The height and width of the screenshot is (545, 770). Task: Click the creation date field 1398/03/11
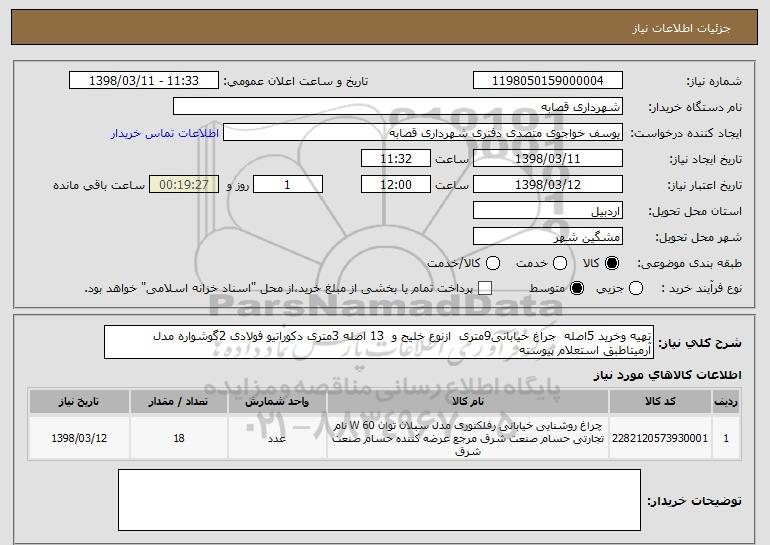pos(548,159)
